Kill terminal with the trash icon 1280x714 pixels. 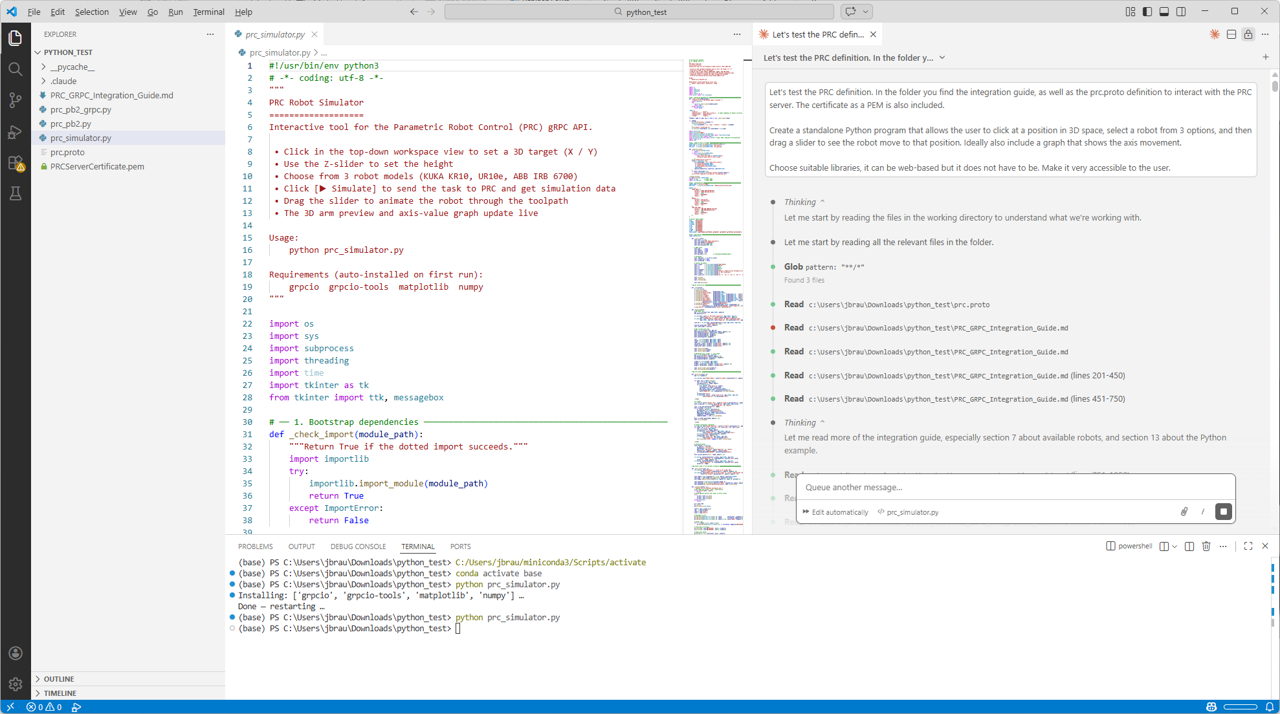pos(1206,547)
